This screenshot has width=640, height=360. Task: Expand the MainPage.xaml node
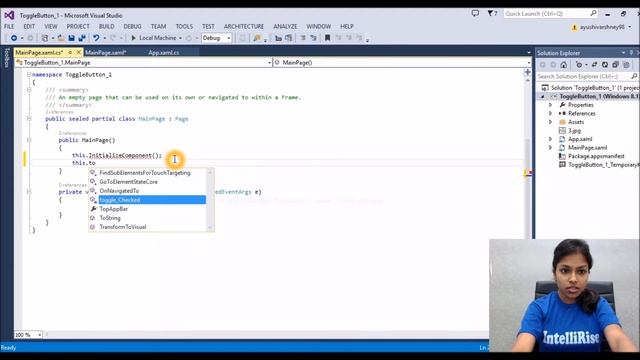point(550,148)
